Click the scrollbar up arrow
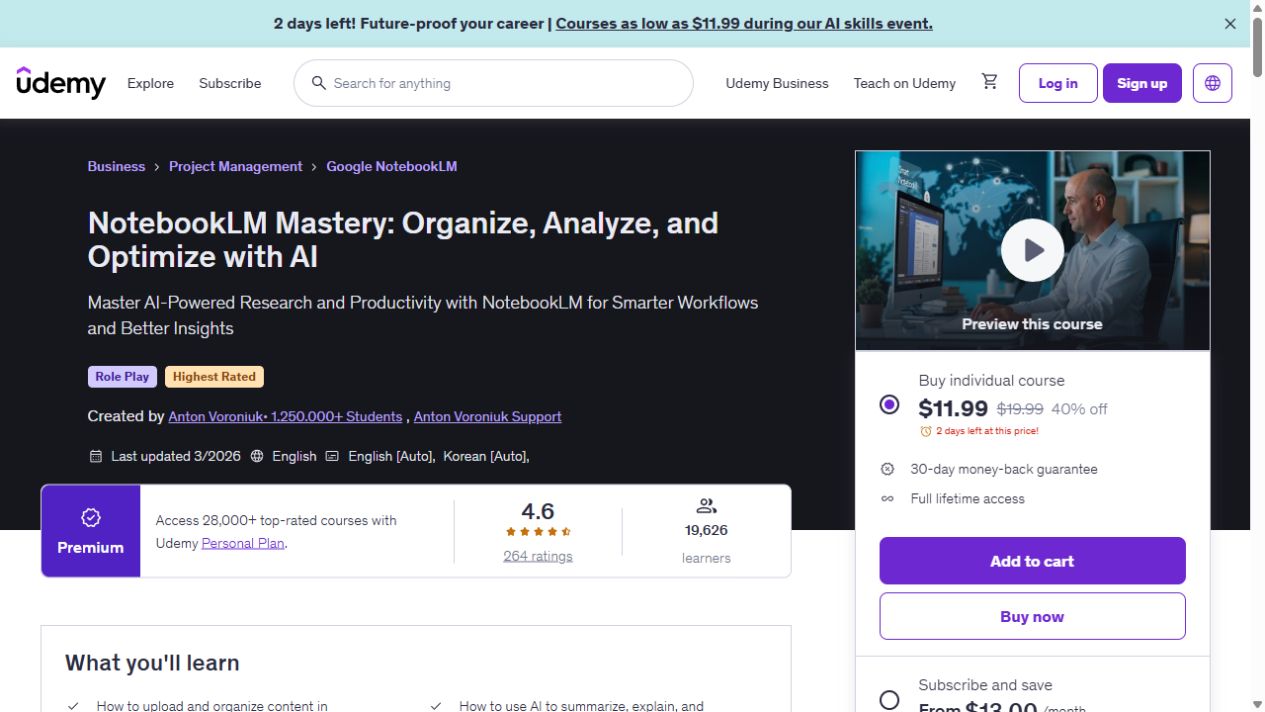Viewport: 1265px width, 712px height. tap(1257, 7)
